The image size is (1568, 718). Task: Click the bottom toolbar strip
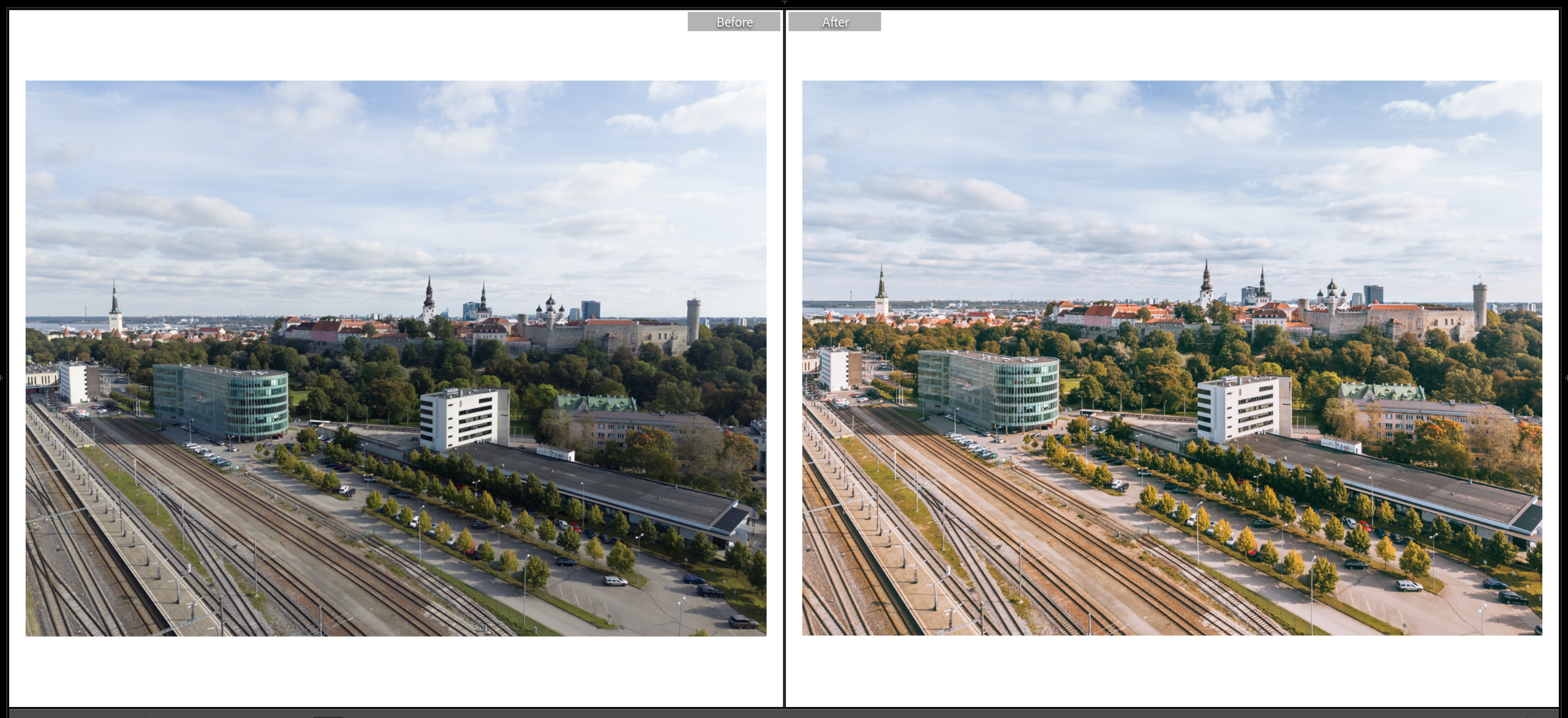pyautogui.click(x=784, y=714)
